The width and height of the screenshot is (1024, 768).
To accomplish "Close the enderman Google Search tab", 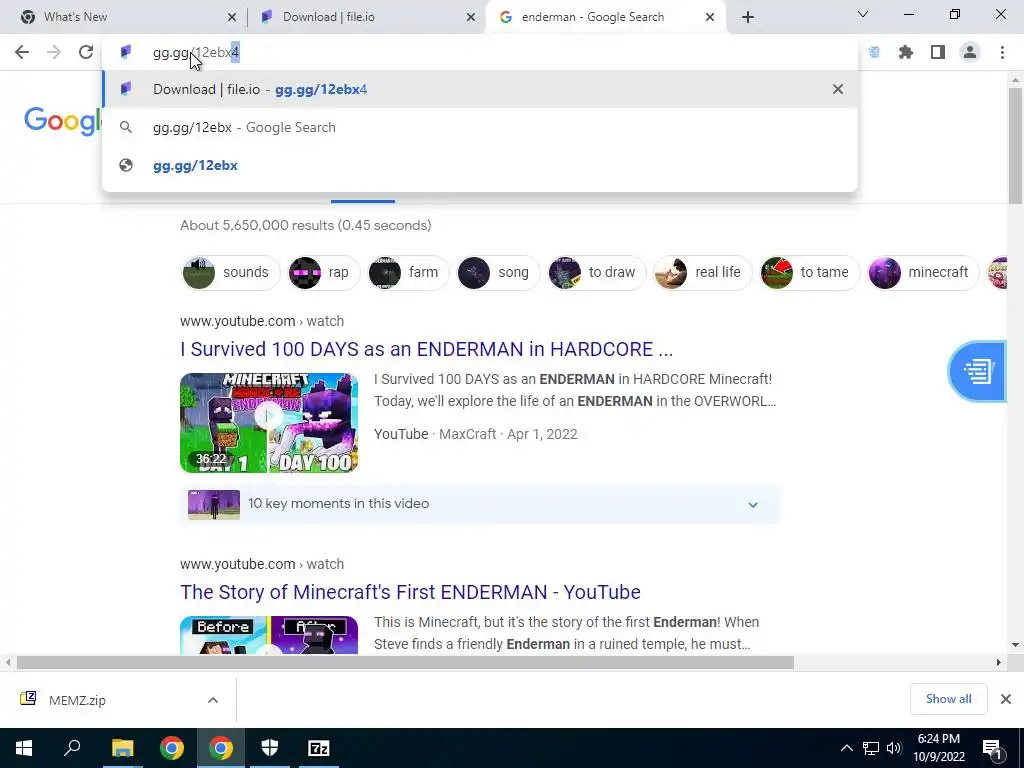I will click(x=710, y=17).
